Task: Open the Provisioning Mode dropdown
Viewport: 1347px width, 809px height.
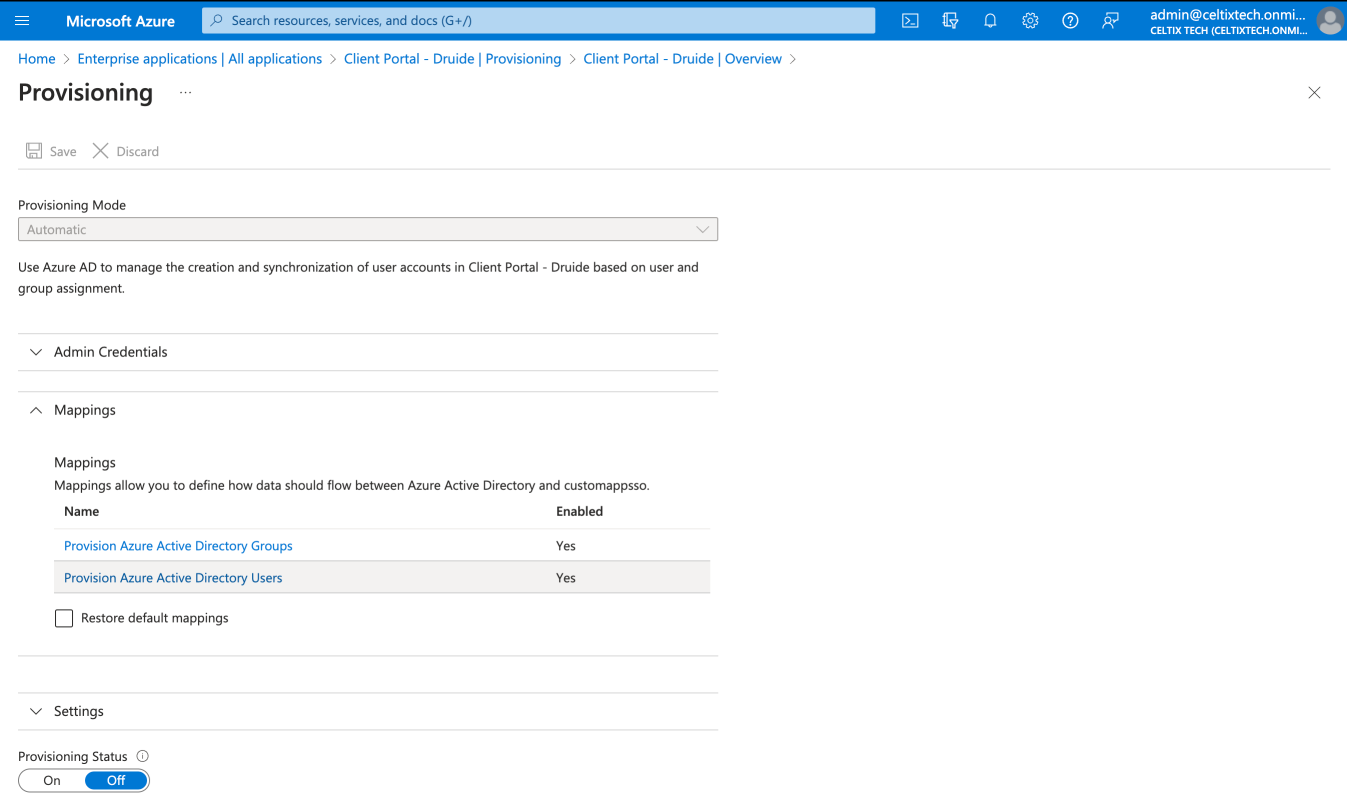Action: coord(368,229)
